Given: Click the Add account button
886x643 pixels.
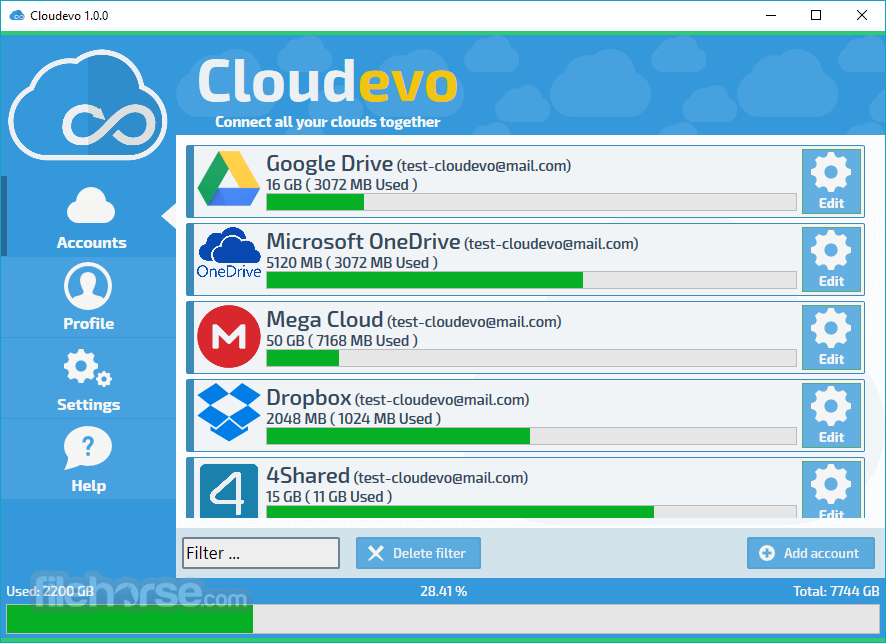Looking at the screenshot, I should point(811,553).
